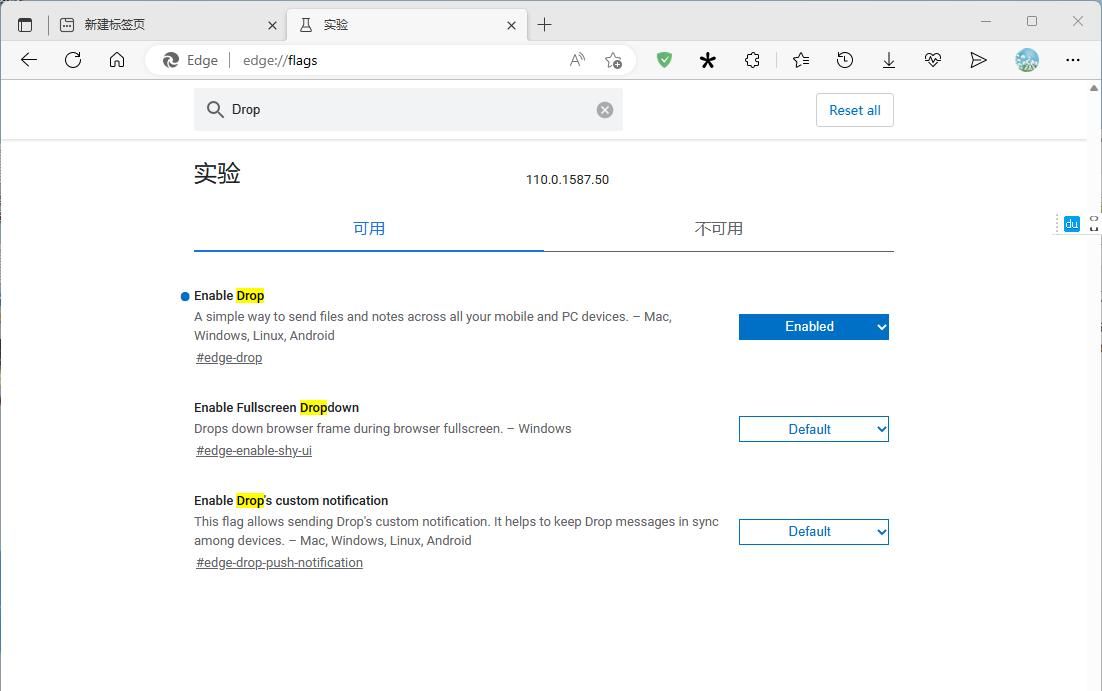This screenshot has height=691, width=1102.
Task: Clear the Drop search field
Action: point(604,109)
